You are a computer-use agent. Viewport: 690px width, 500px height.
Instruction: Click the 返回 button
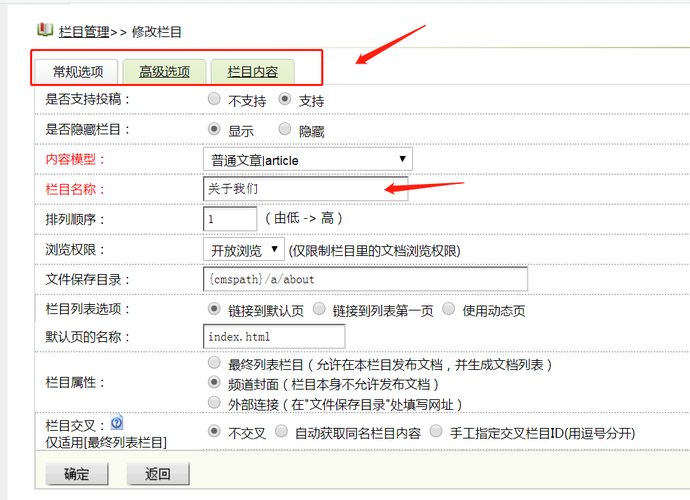pyautogui.click(x=158, y=474)
